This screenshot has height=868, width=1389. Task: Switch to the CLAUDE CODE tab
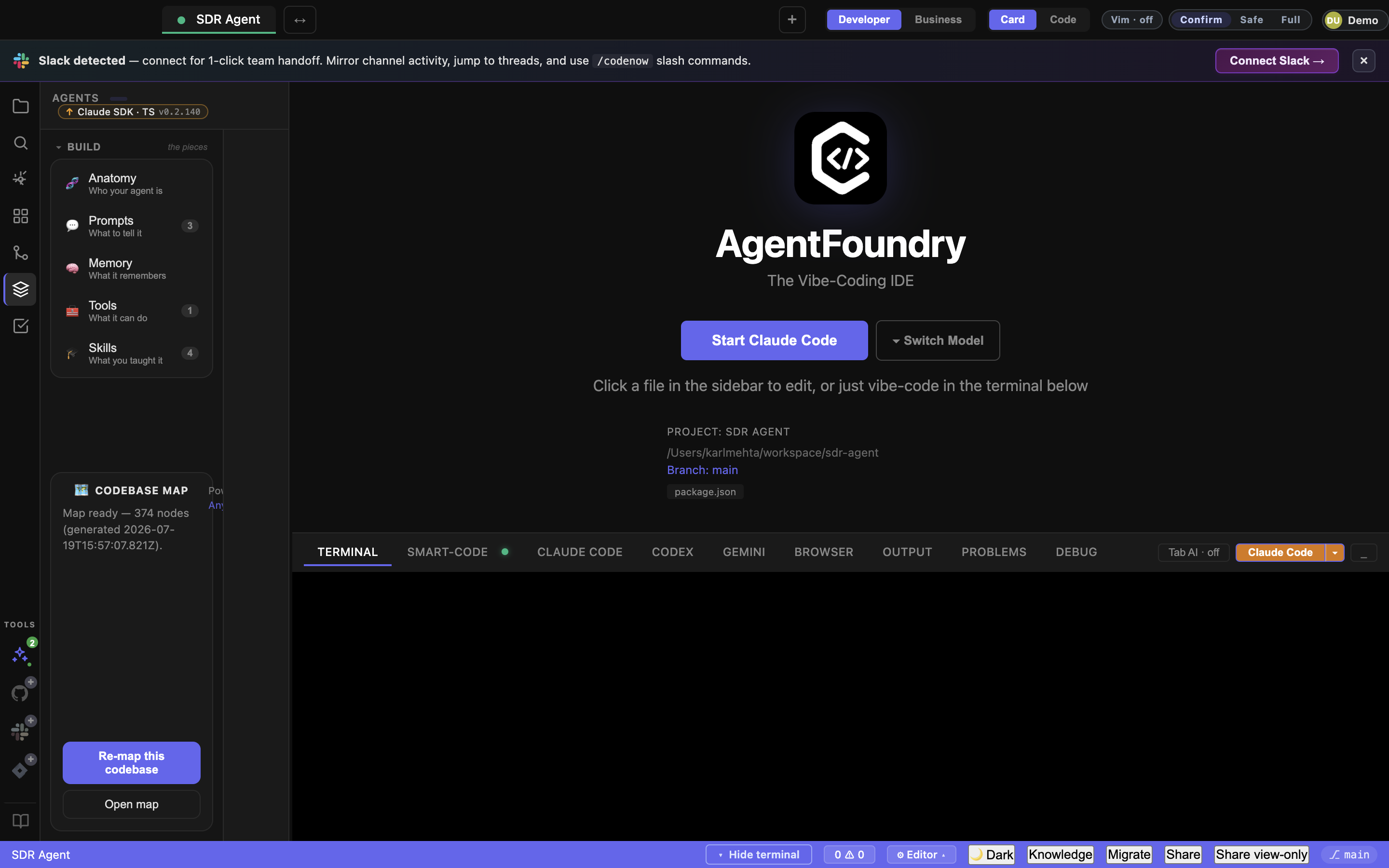[x=580, y=552]
